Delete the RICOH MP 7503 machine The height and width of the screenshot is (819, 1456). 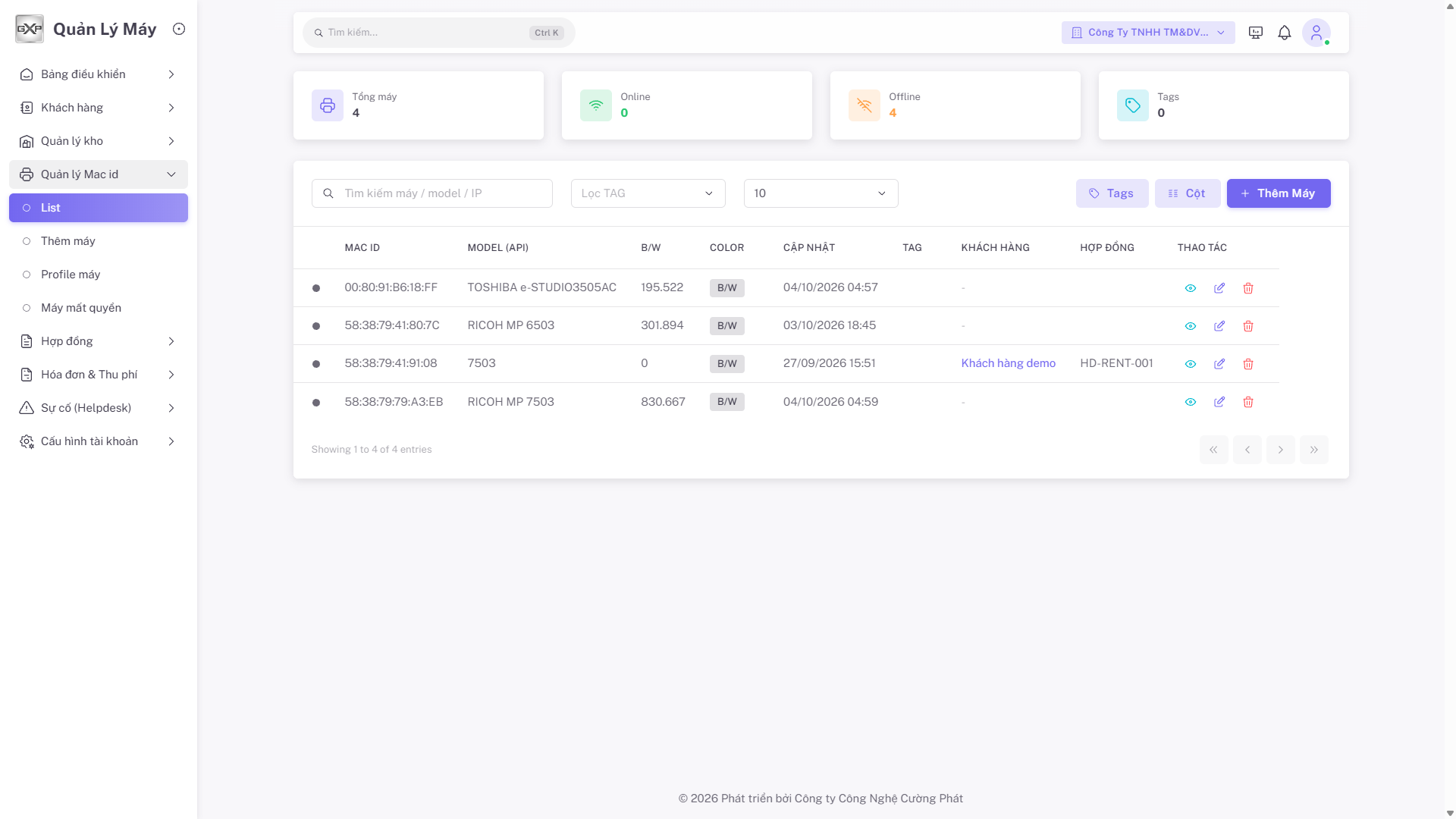1248,402
